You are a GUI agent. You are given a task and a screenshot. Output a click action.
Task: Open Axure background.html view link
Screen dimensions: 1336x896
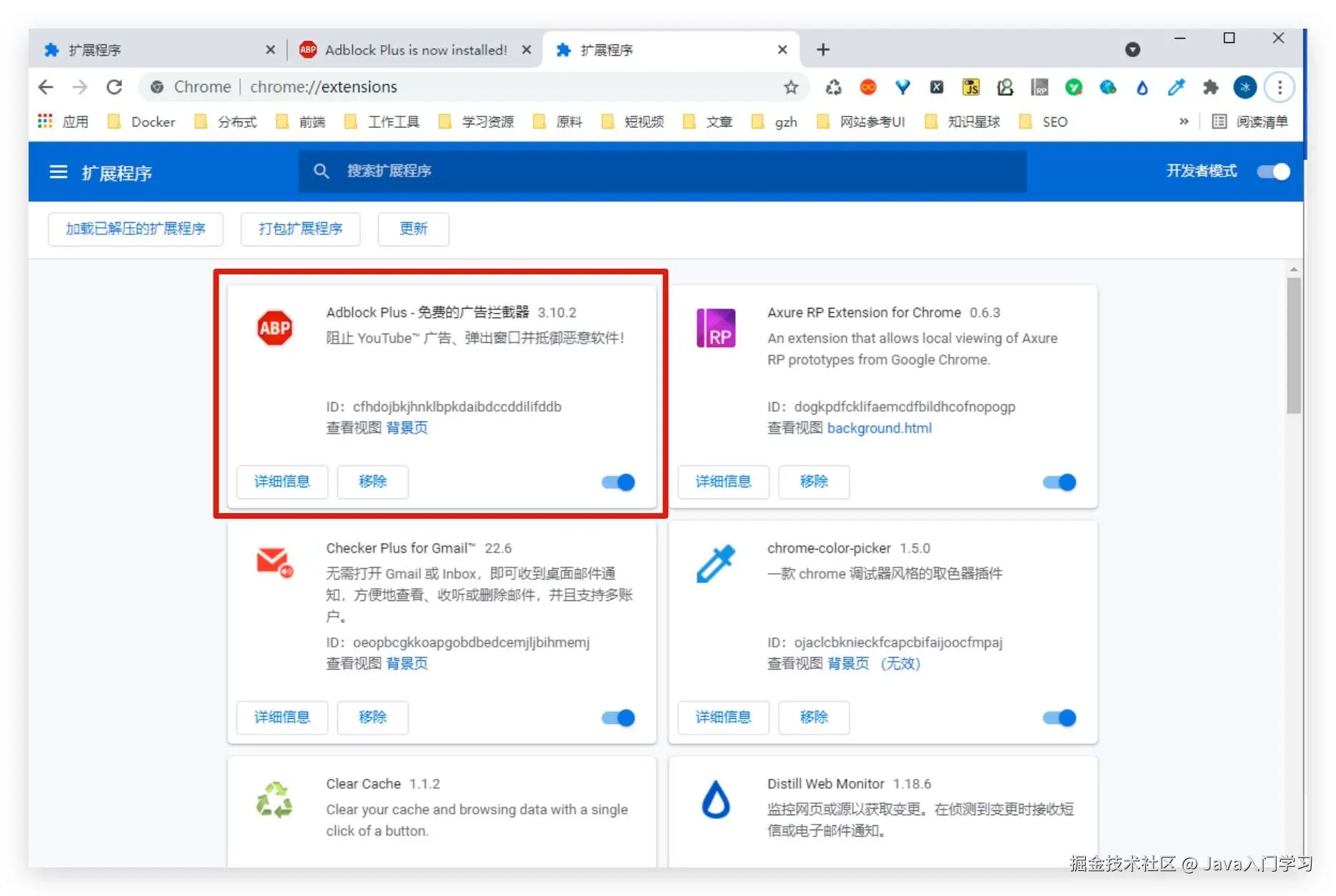[x=879, y=428]
